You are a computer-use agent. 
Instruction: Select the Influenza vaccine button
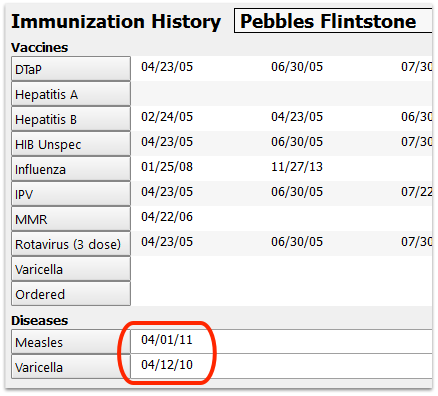[71, 169]
